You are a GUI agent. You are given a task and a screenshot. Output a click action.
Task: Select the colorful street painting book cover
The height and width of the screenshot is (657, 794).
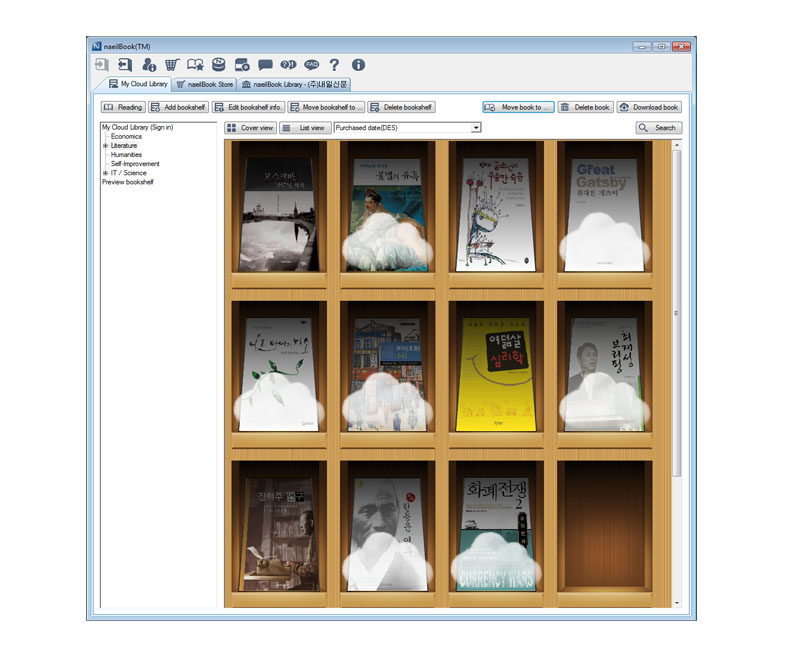point(387,375)
